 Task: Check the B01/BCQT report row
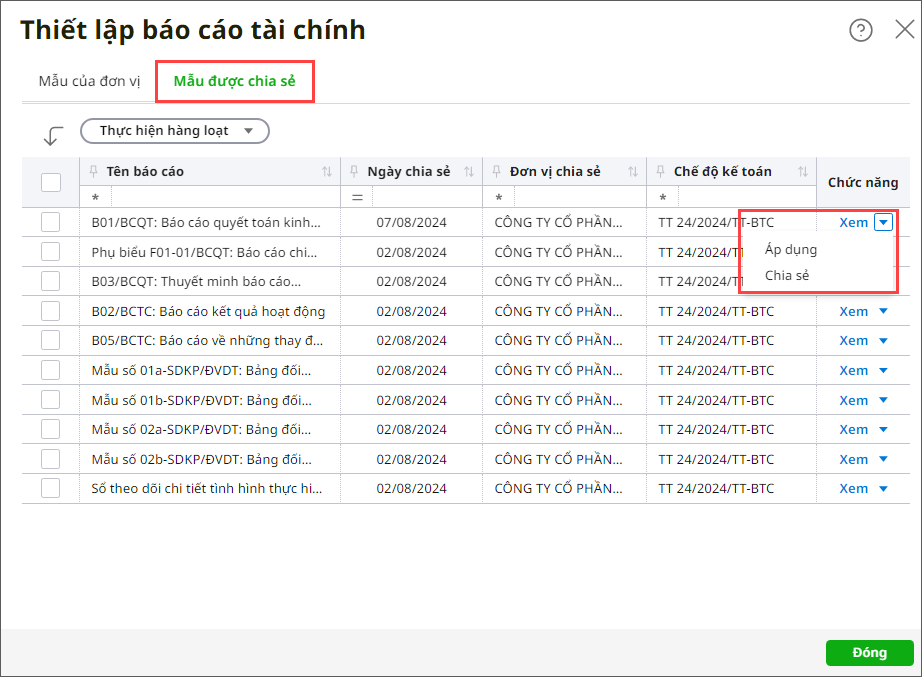click(51, 222)
